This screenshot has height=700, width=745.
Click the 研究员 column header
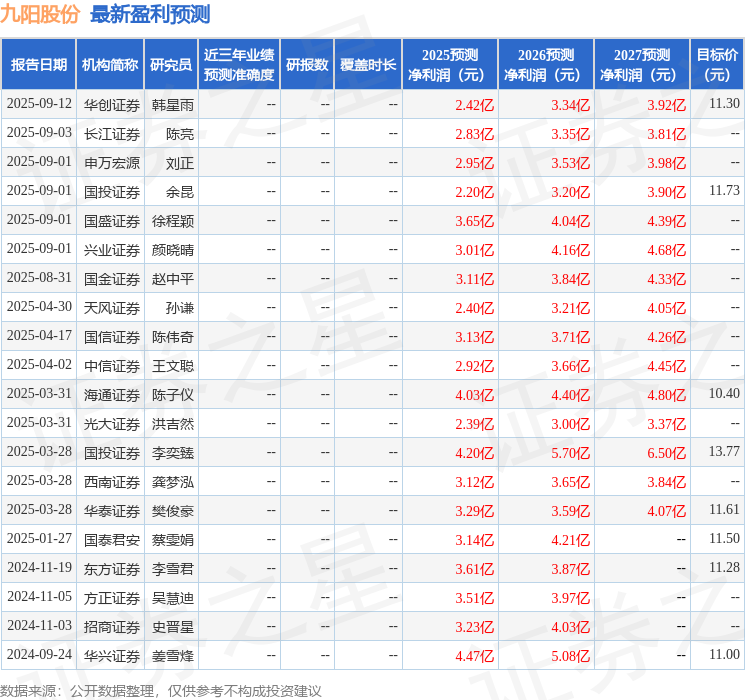171,65
